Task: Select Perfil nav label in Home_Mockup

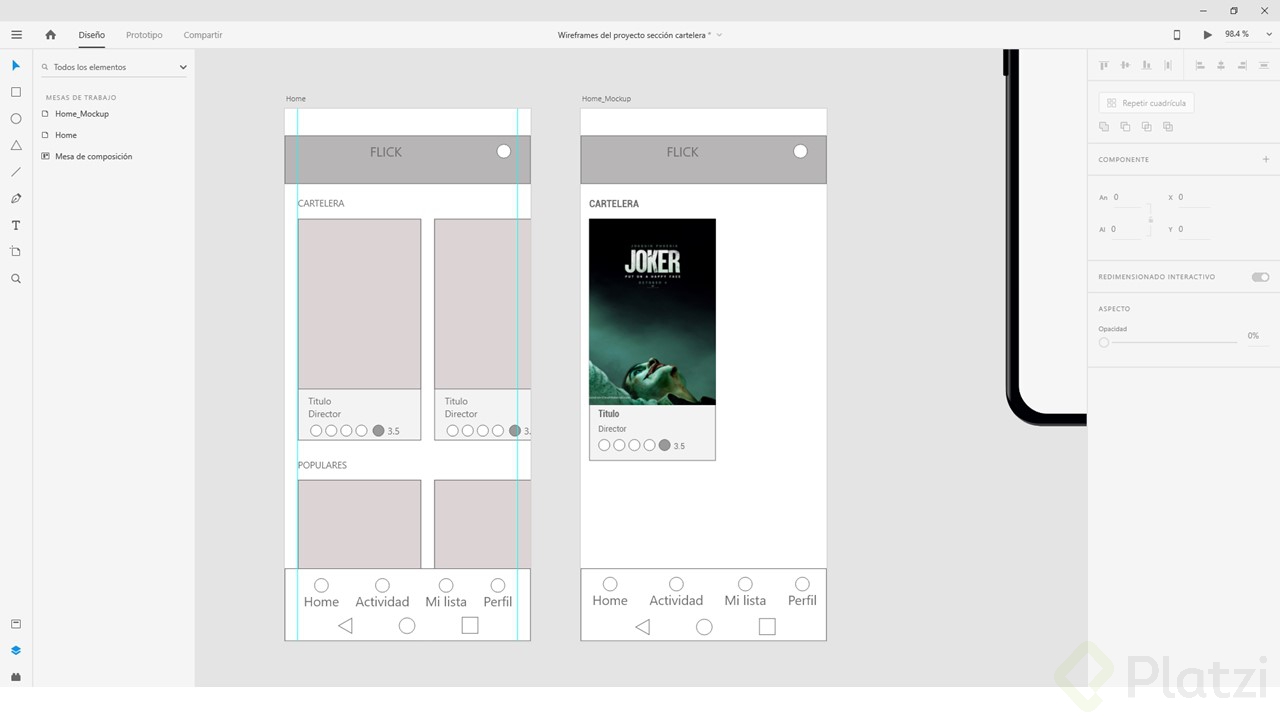Action: point(802,601)
